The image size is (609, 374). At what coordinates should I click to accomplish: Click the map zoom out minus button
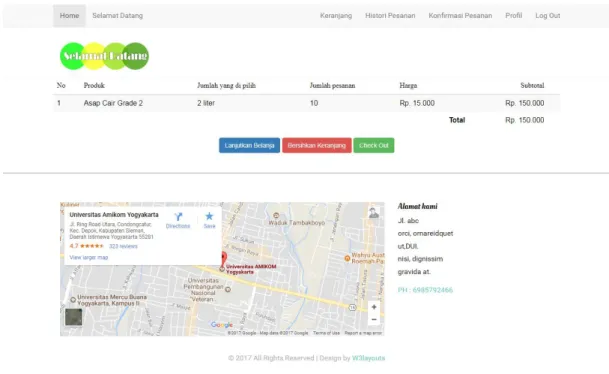click(374, 319)
